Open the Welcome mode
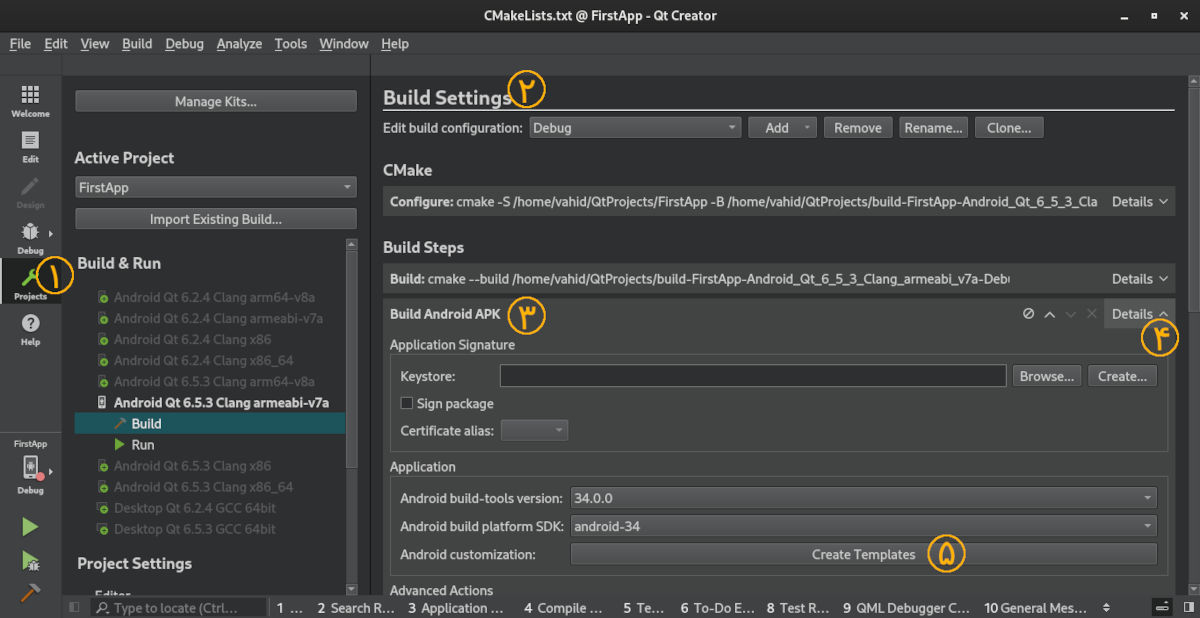This screenshot has height=618, width=1200. pos(30,100)
